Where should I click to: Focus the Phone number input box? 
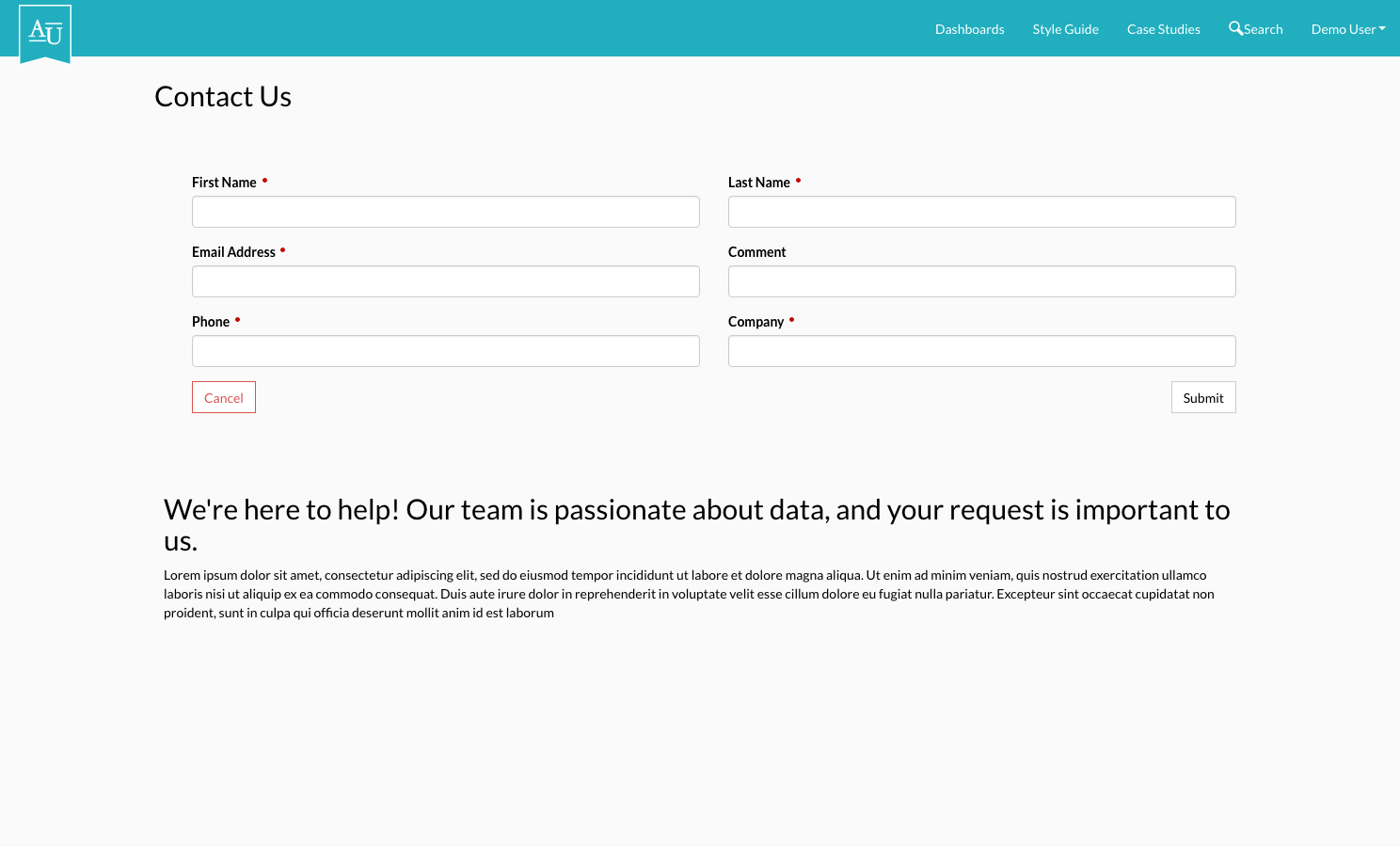tap(445, 350)
